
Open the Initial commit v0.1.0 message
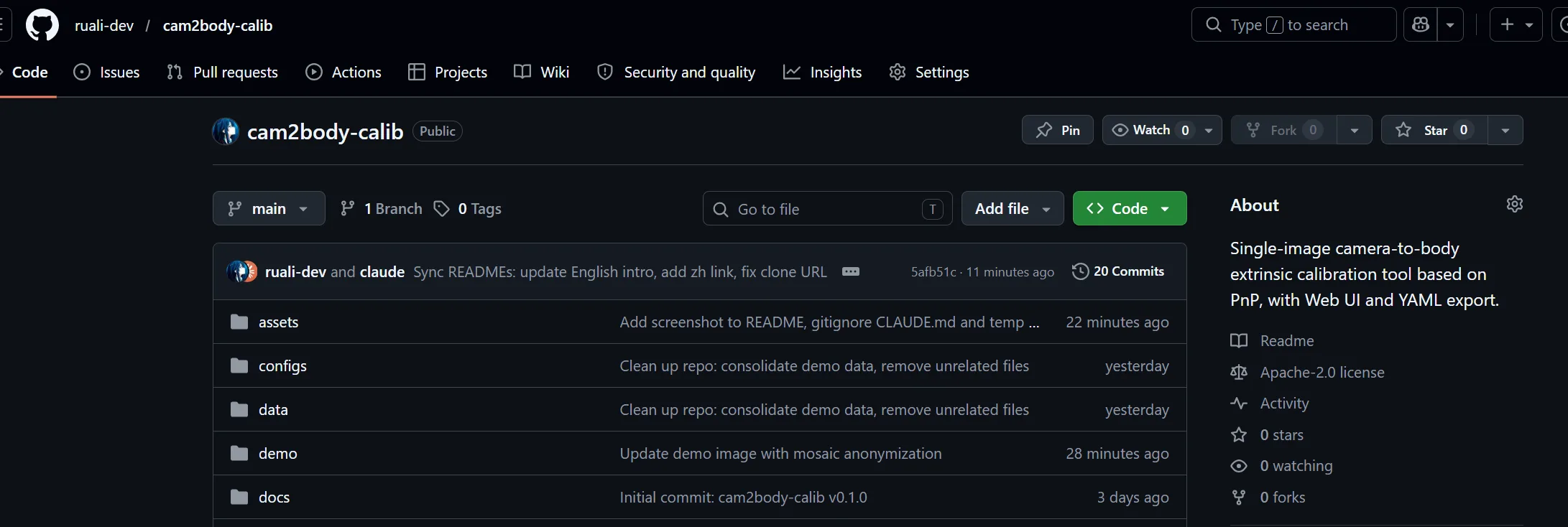point(744,497)
